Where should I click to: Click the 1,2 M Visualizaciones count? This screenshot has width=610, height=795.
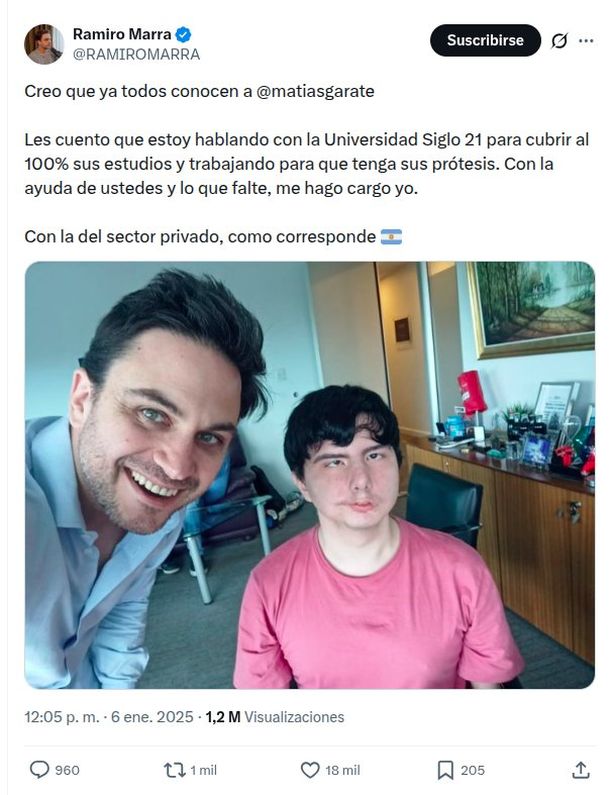coord(275,717)
